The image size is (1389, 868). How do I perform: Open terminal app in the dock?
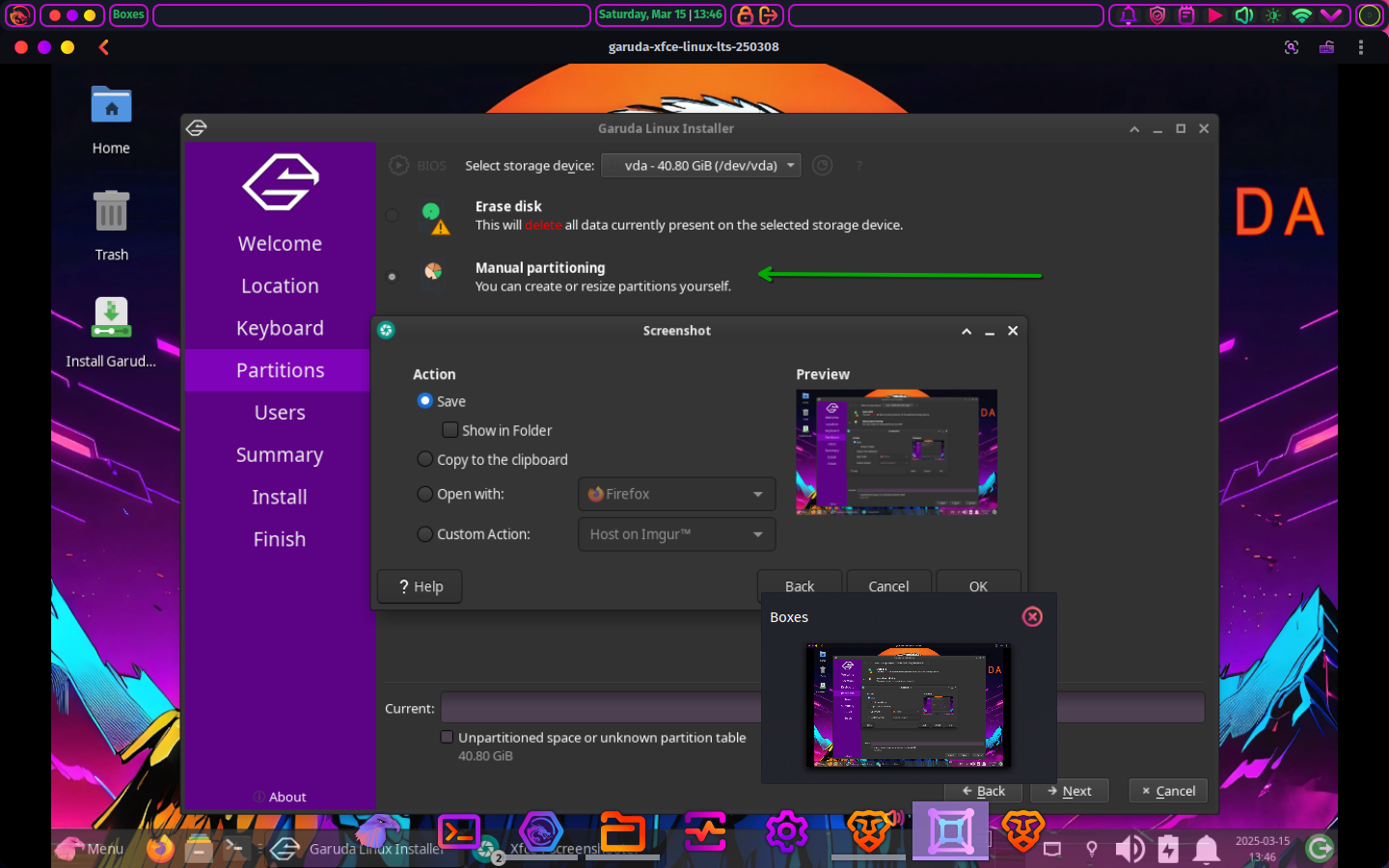459,831
